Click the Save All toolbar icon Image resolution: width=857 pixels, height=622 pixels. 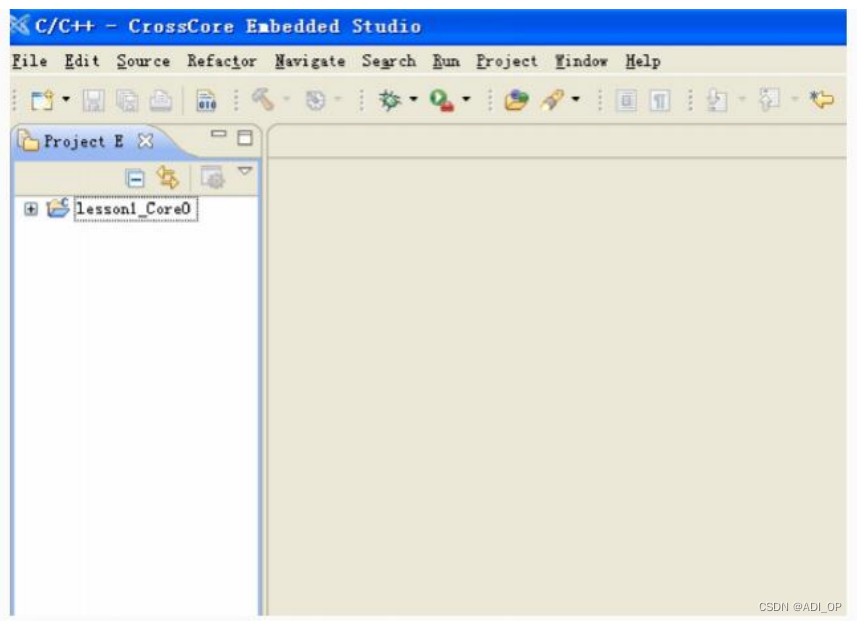click(x=127, y=101)
